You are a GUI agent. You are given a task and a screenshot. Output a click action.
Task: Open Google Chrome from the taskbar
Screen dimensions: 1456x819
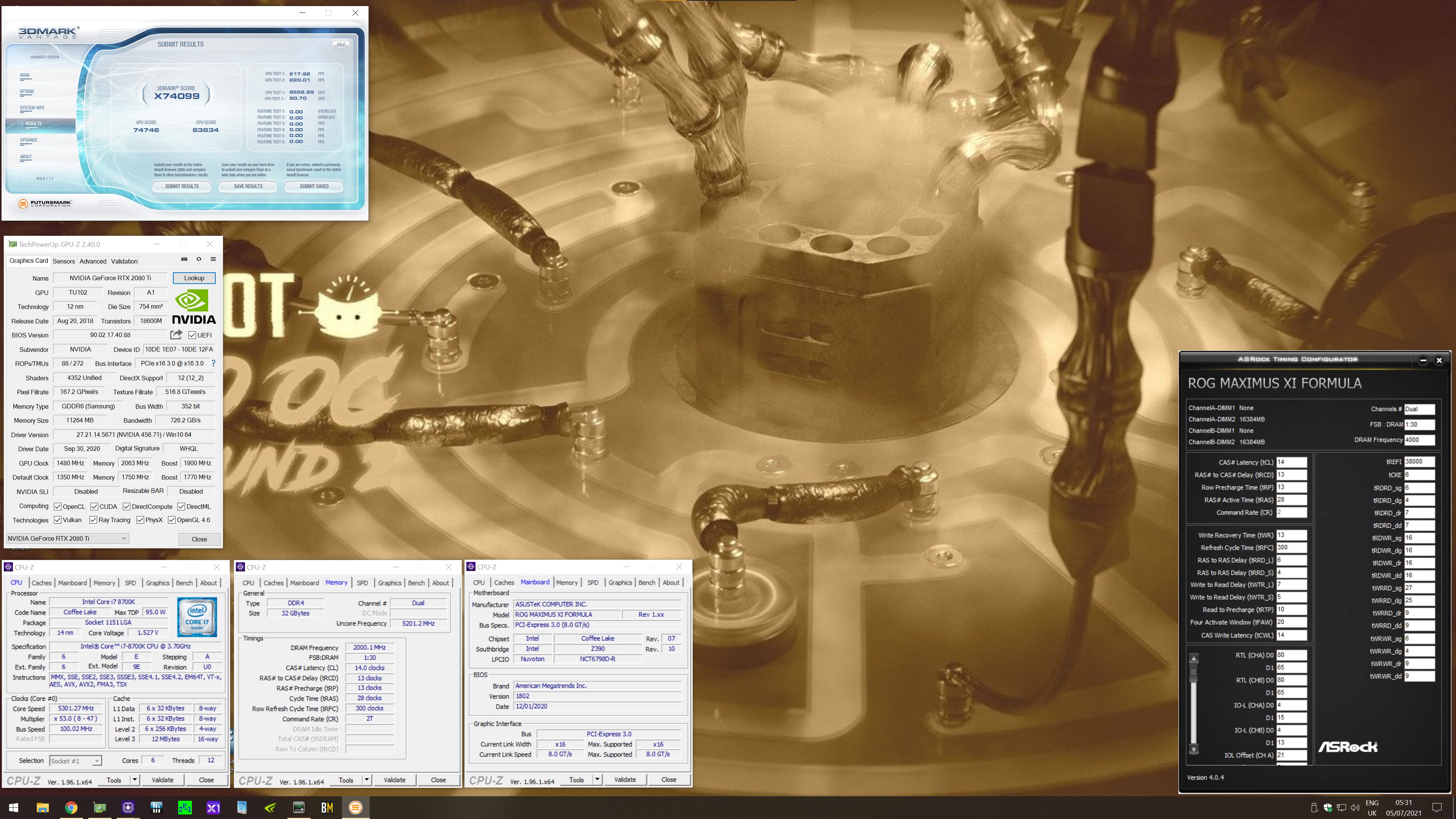click(71, 808)
